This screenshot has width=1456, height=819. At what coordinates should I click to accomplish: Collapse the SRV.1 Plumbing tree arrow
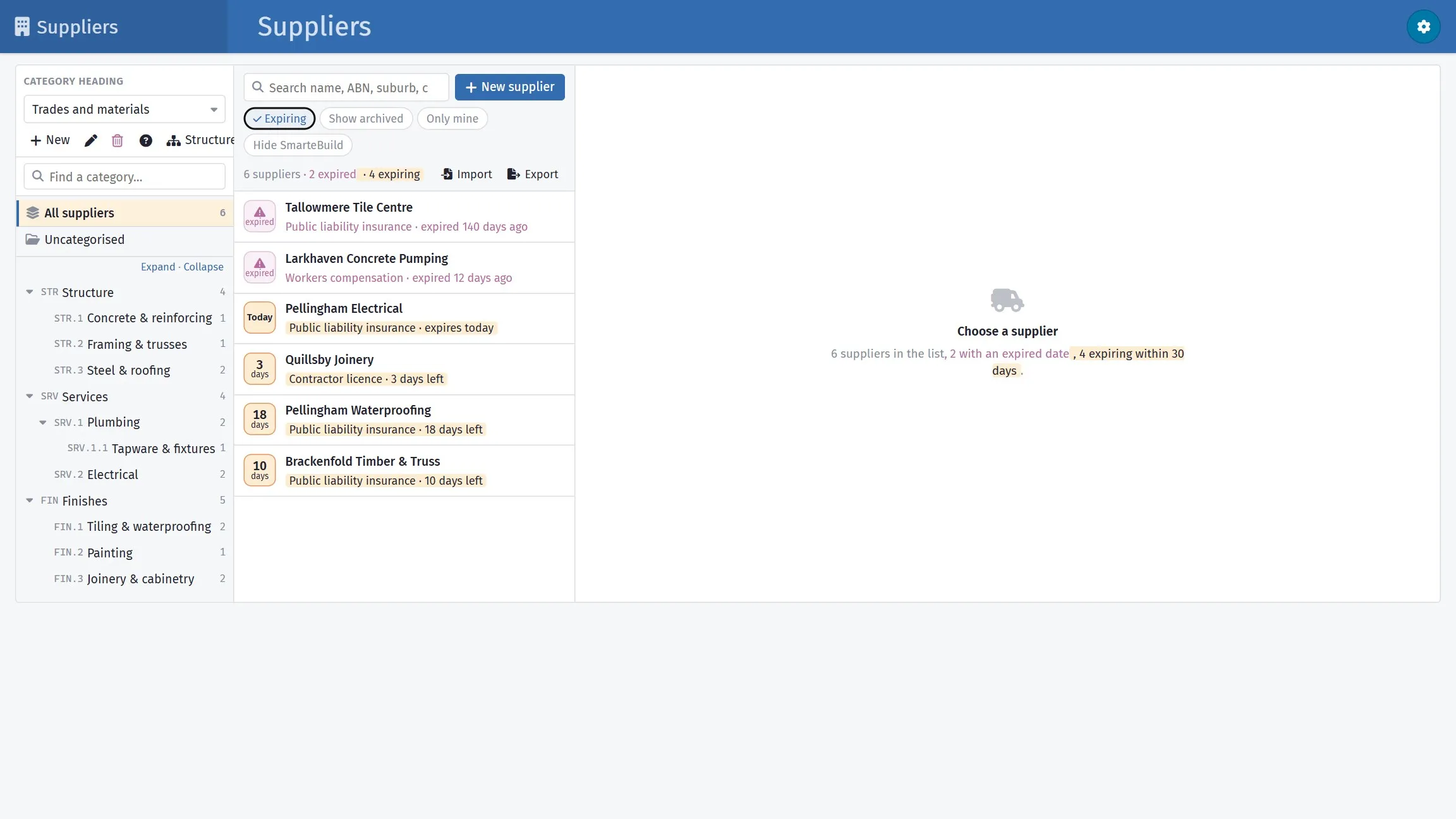pos(43,422)
